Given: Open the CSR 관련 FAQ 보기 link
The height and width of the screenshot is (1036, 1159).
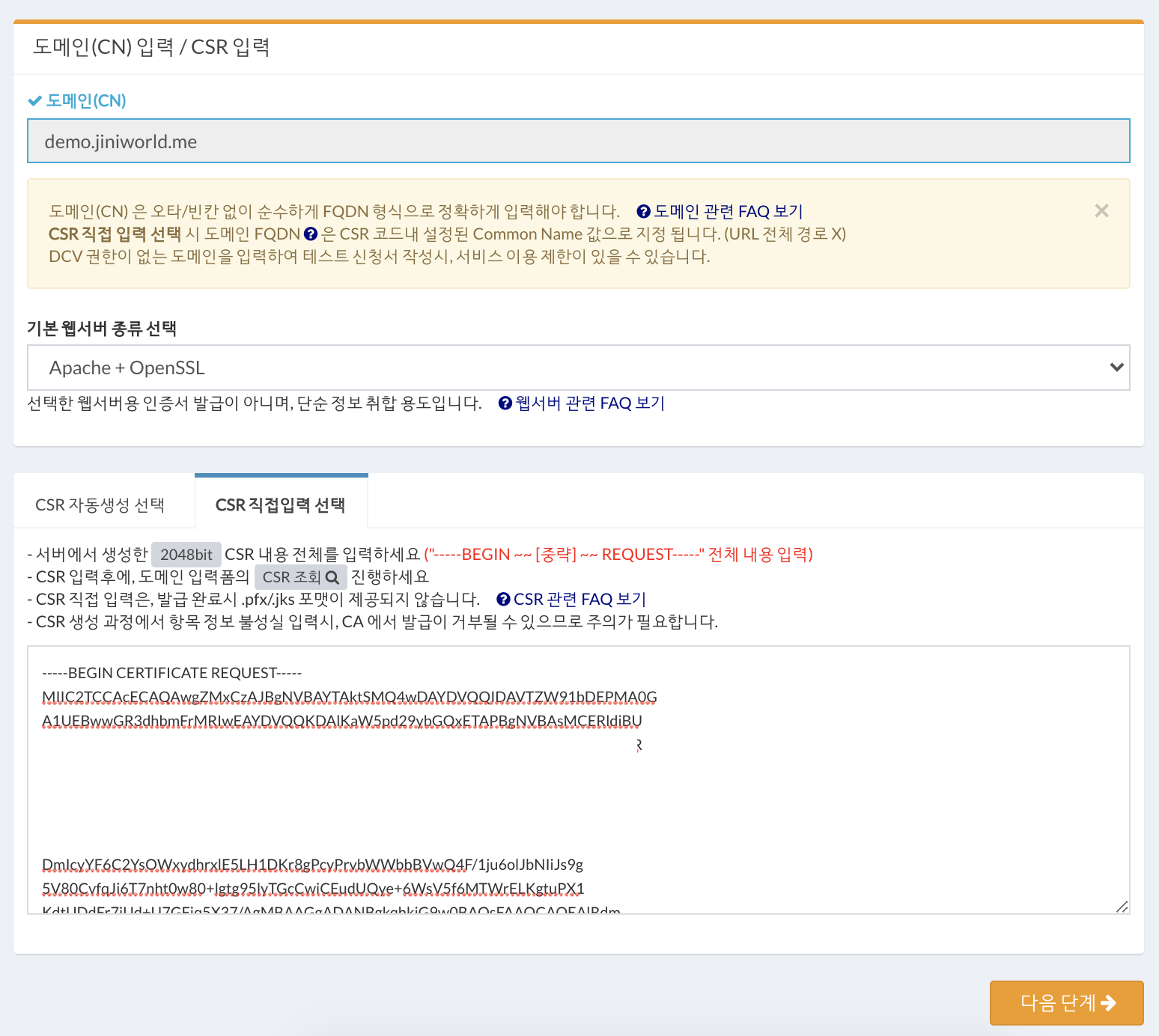Looking at the screenshot, I should (x=571, y=600).
